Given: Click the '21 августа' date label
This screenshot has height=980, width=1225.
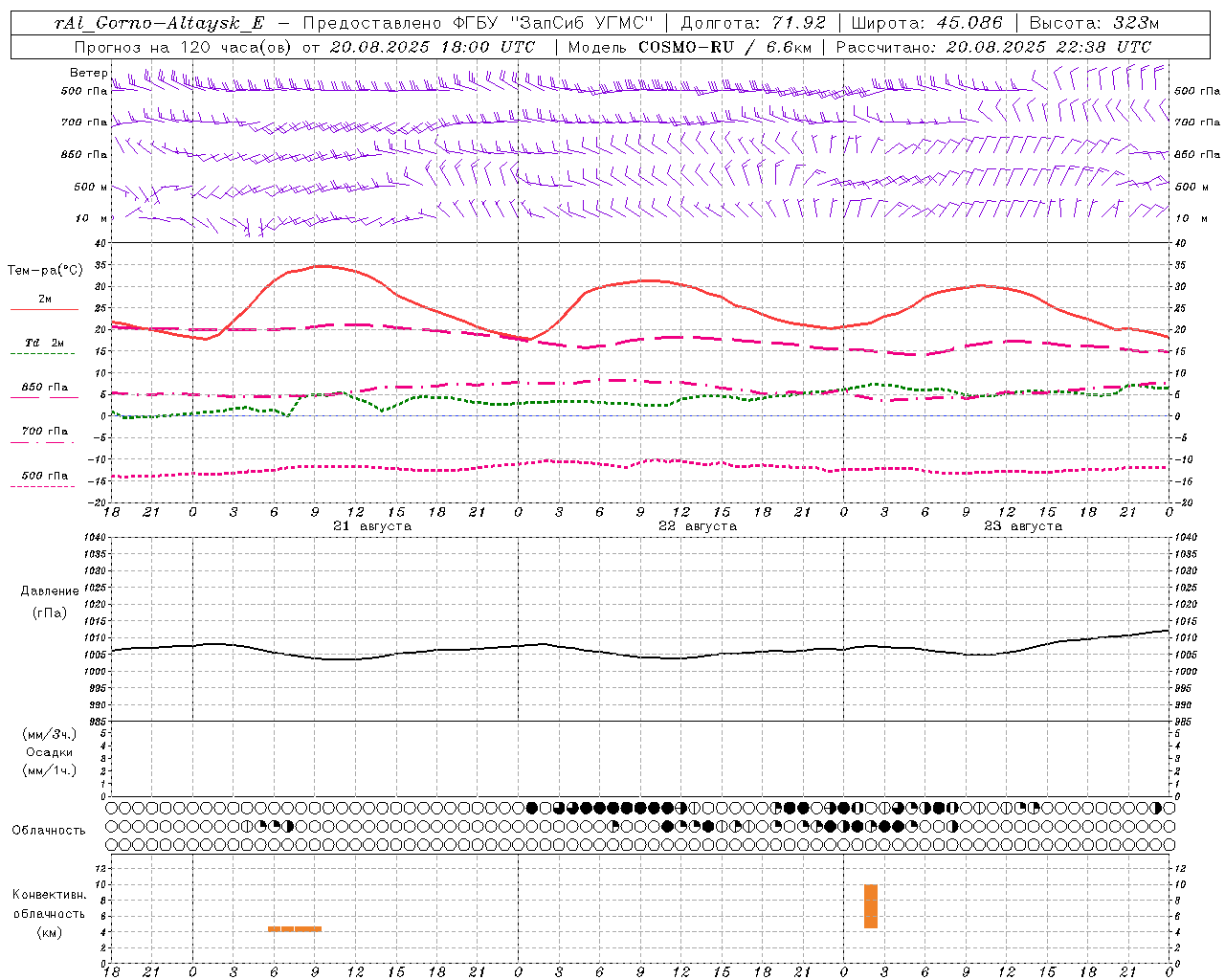Looking at the screenshot, I should pos(372,526).
